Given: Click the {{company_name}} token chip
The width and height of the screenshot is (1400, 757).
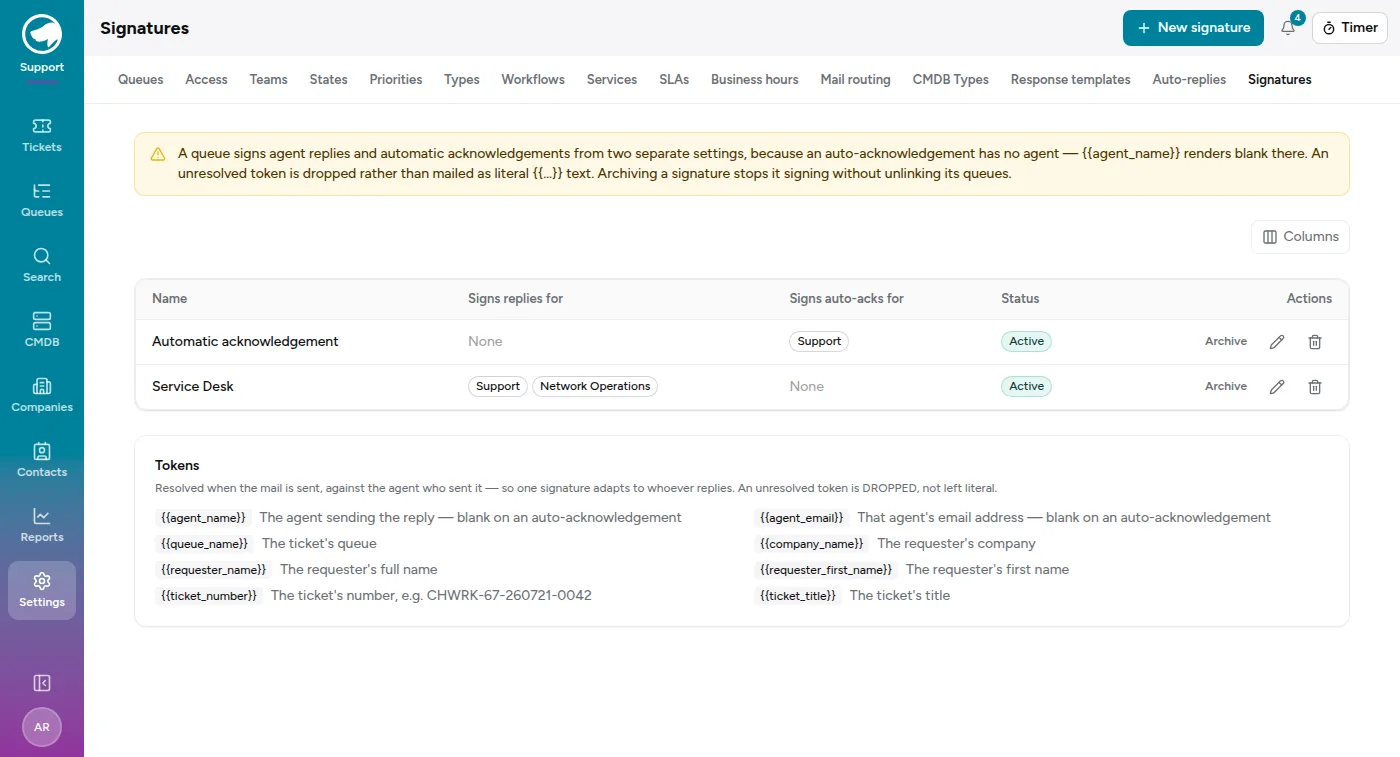Looking at the screenshot, I should click(812, 544).
